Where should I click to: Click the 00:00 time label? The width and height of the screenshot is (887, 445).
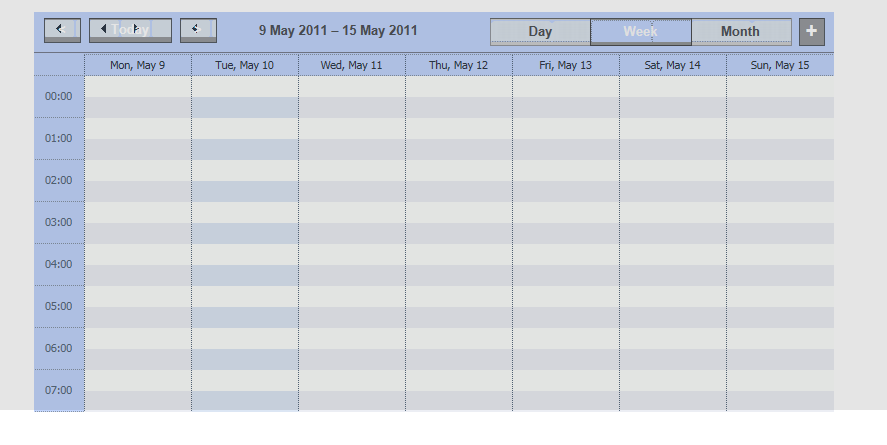[59, 97]
